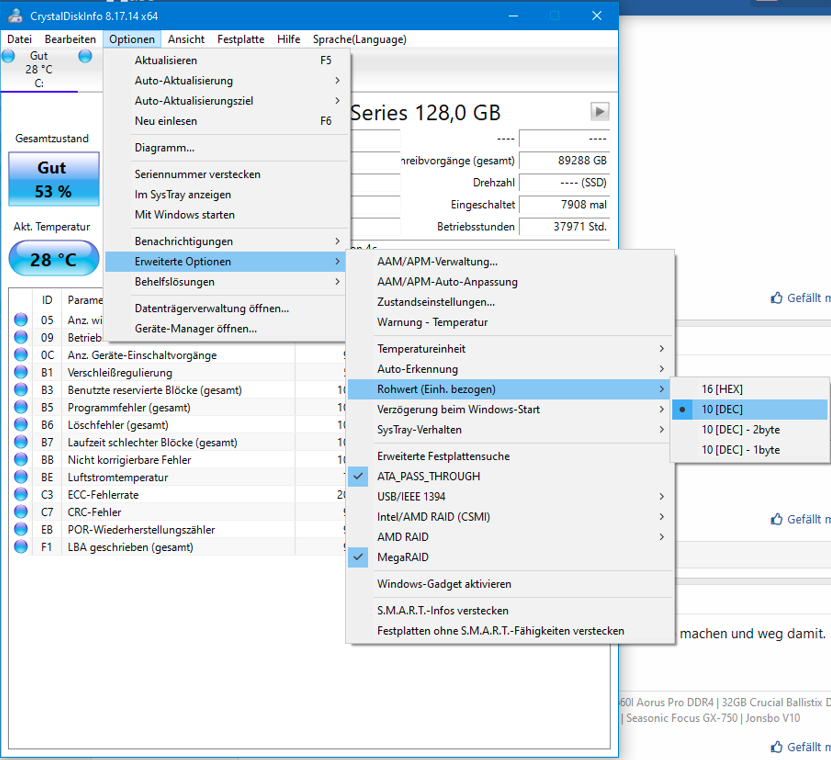This screenshot has height=760, width=831.
Task: Click Windows-Gadget aktivieren entry
Action: pyautogui.click(x=510, y=584)
